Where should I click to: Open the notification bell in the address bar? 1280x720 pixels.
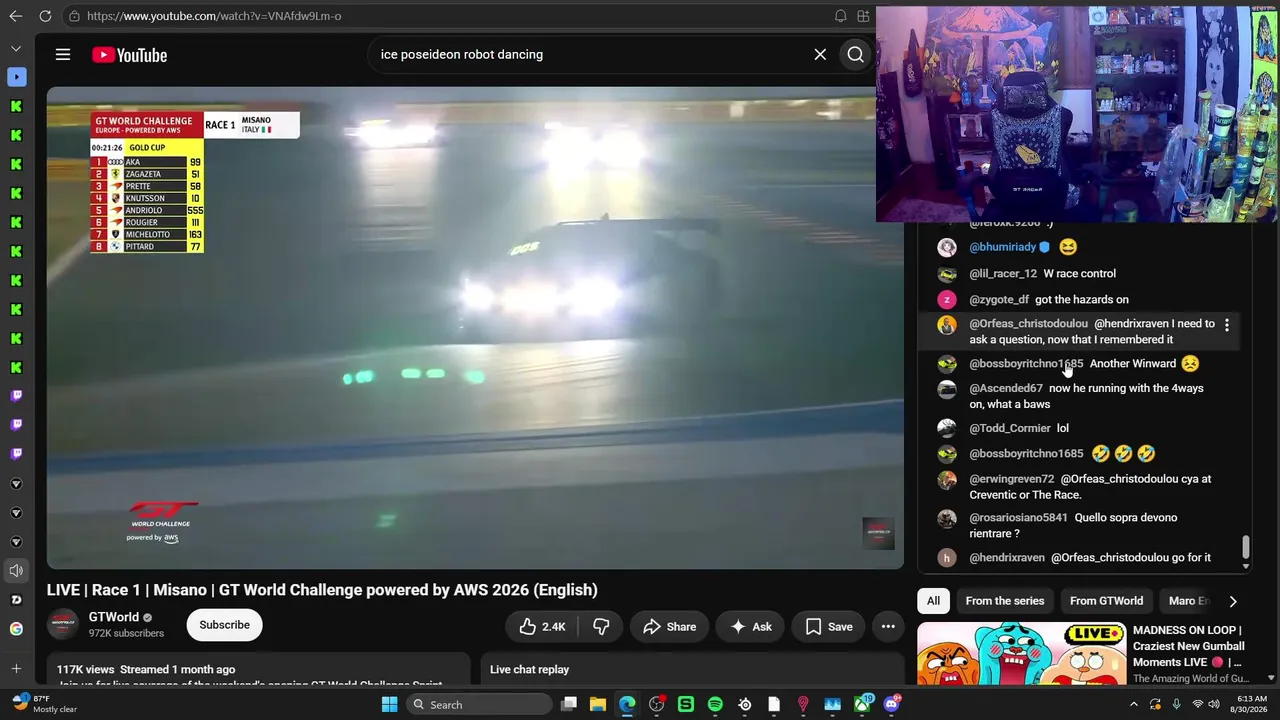point(840,16)
